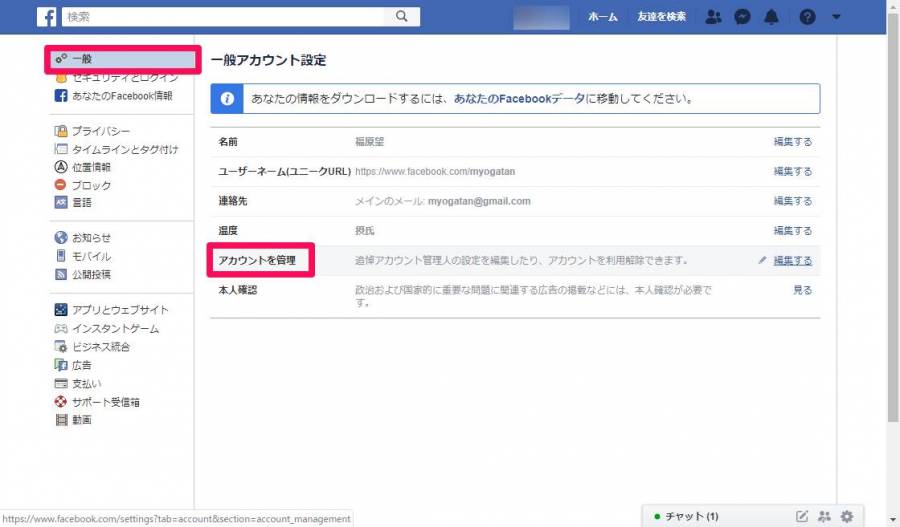900x527 pixels.
Task: Edit the アカウントを管理 row
Action: [792, 261]
